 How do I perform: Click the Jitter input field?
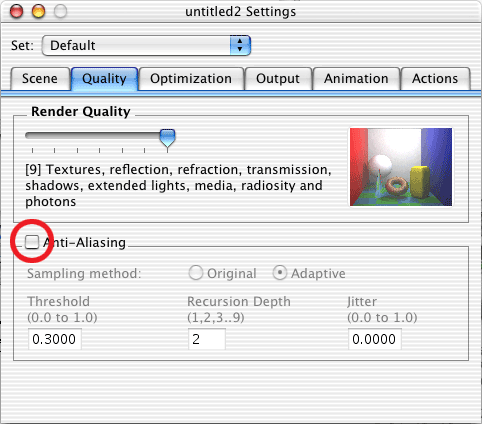pos(375,339)
